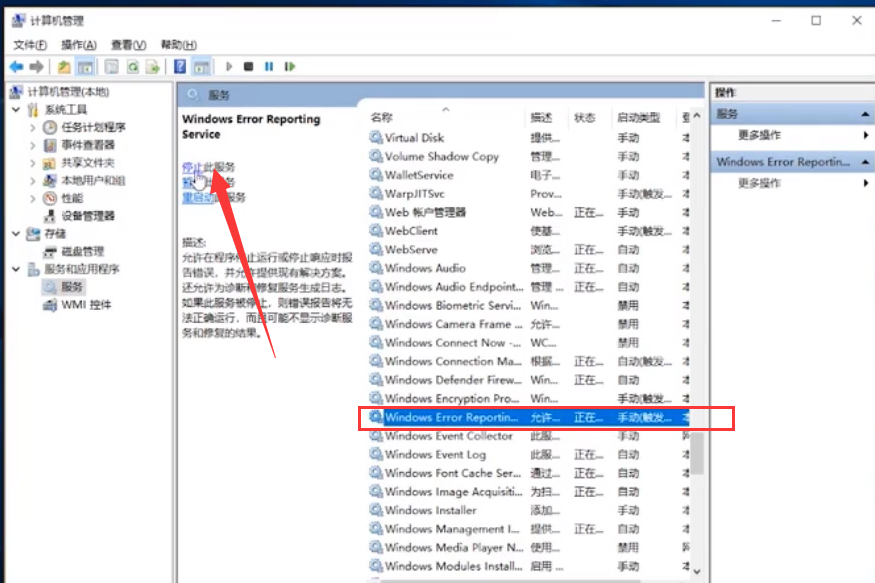
Task: Start the service with the play icon
Action: [230, 66]
